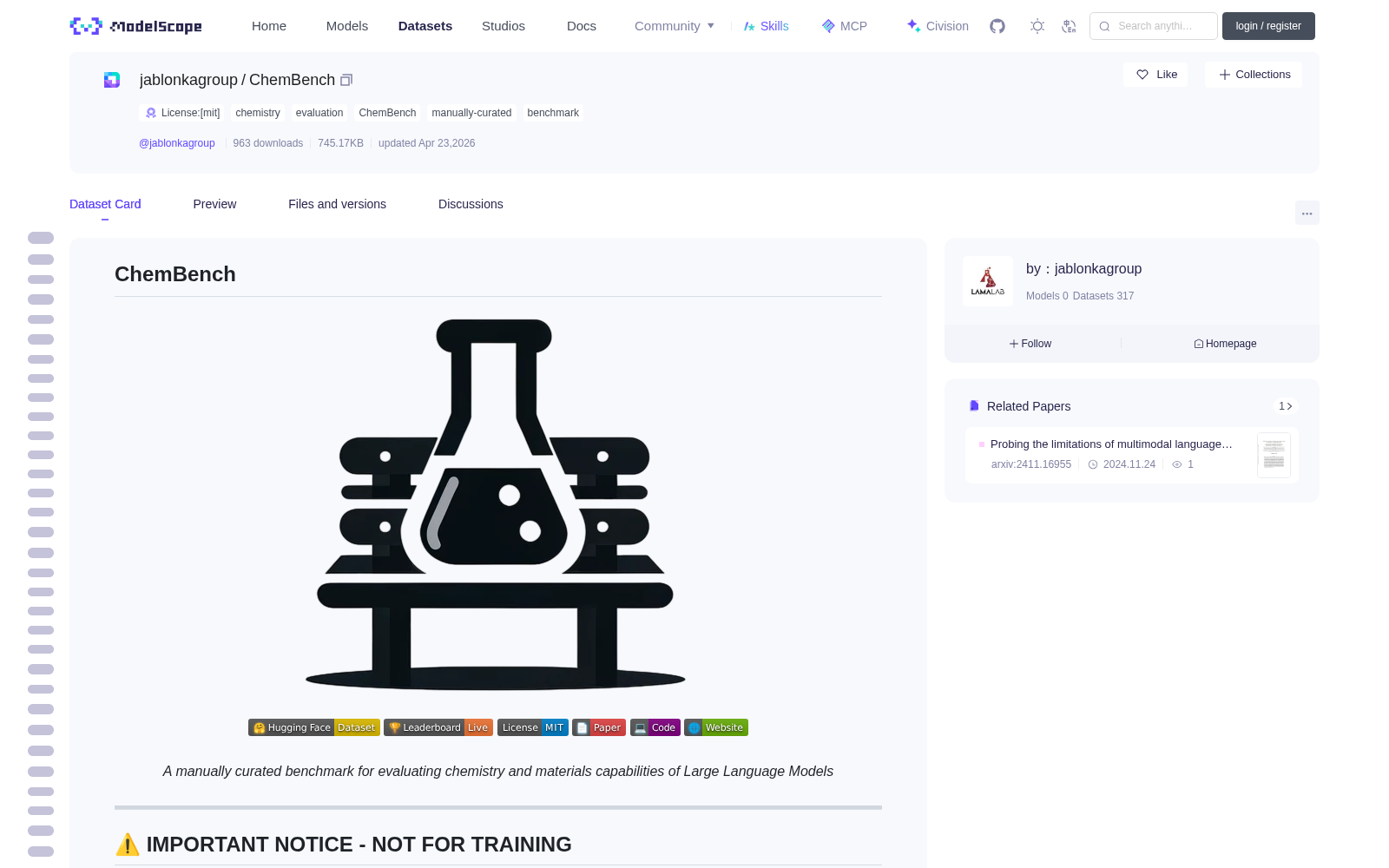Click the ChemBench flask logo image

coord(496,504)
